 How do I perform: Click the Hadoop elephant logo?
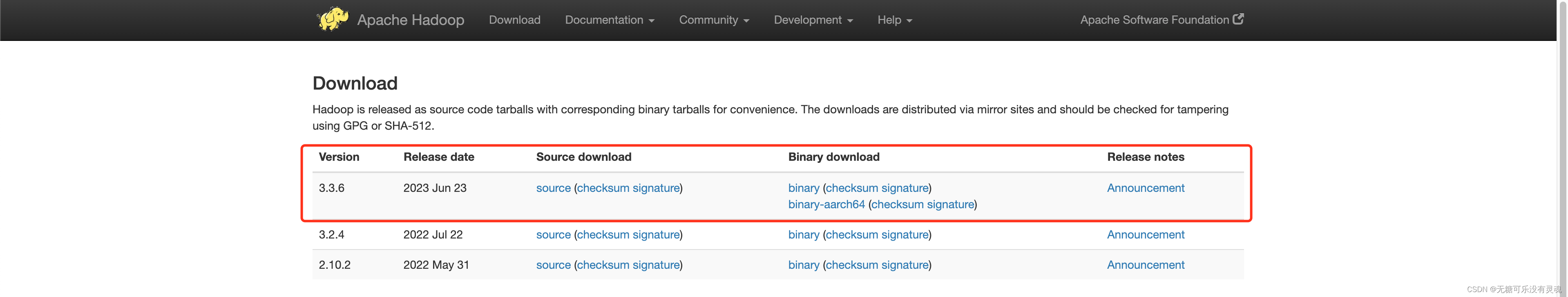tap(332, 19)
